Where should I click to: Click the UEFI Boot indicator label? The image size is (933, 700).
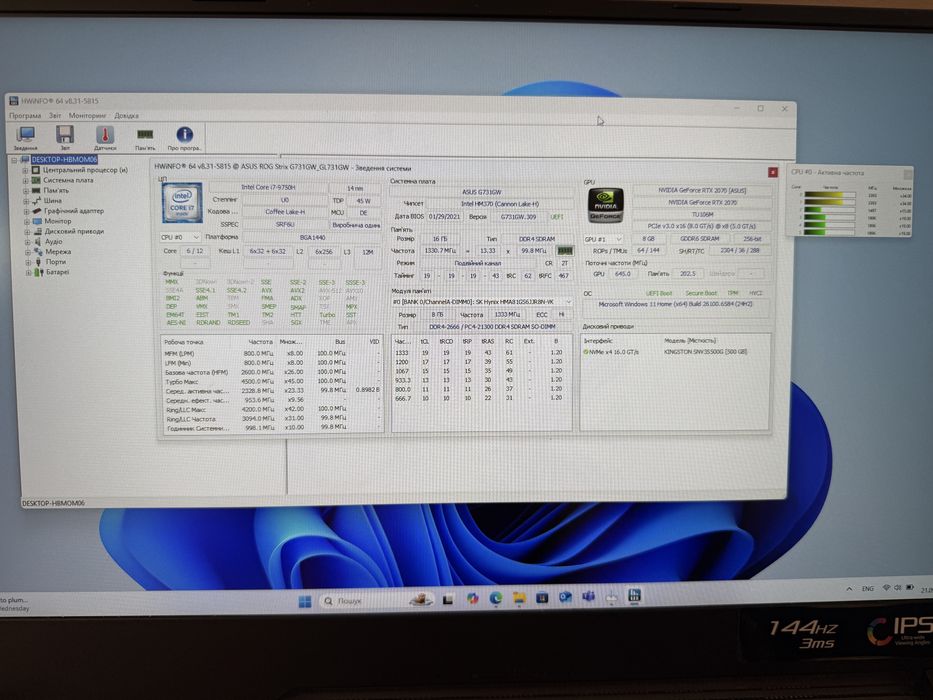tap(659, 293)
